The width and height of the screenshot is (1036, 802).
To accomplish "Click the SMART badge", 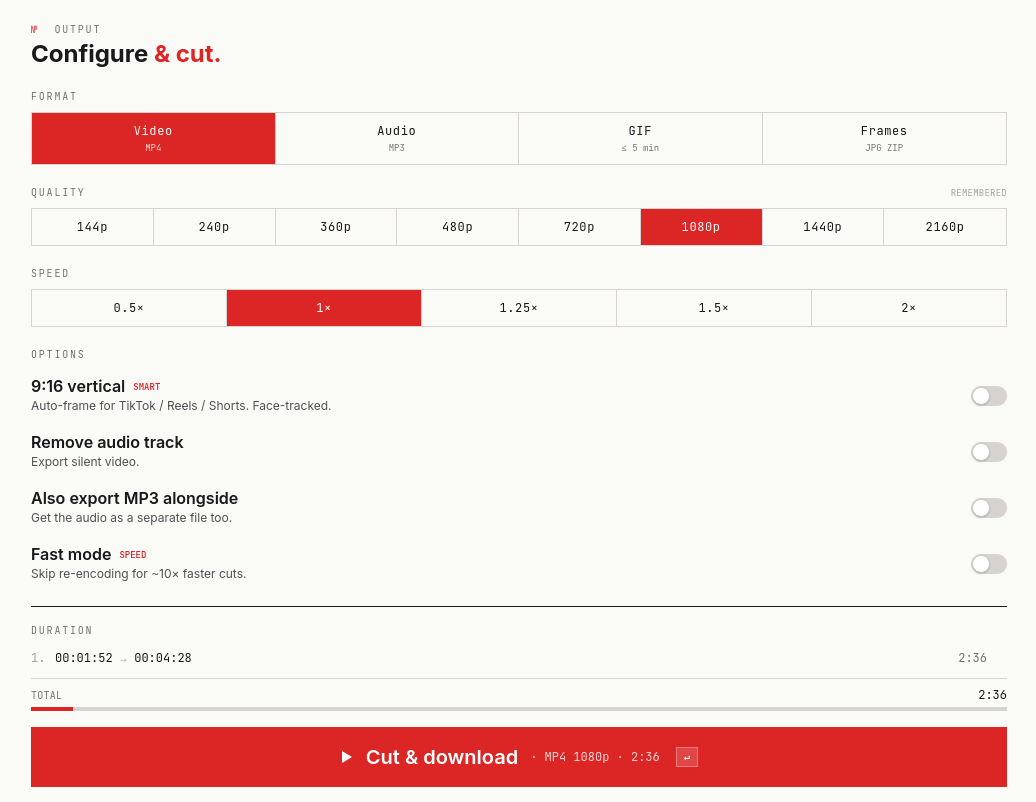I will tap(147, 387).
